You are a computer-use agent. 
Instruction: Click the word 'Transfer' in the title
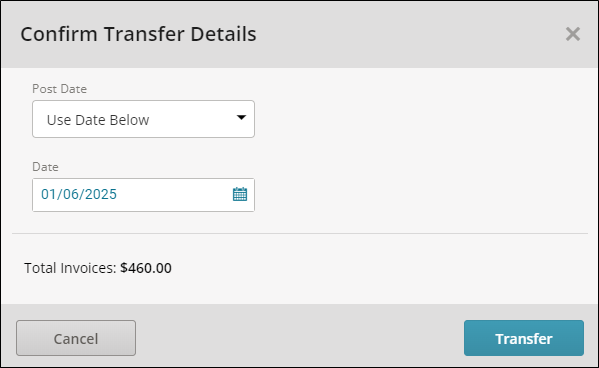click(x=144, y=34)
